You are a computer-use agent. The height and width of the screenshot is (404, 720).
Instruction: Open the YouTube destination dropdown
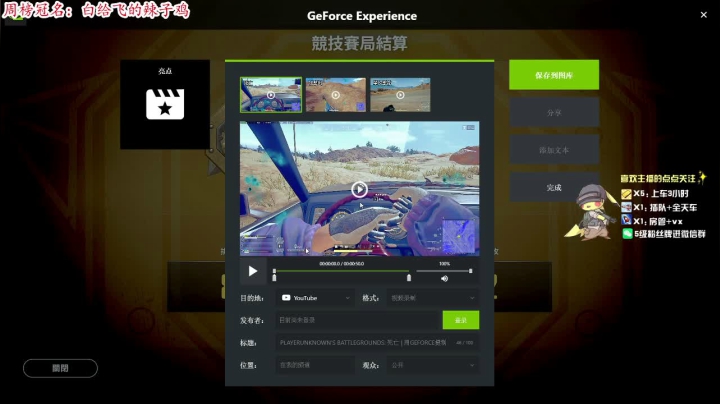click(315, 298)
